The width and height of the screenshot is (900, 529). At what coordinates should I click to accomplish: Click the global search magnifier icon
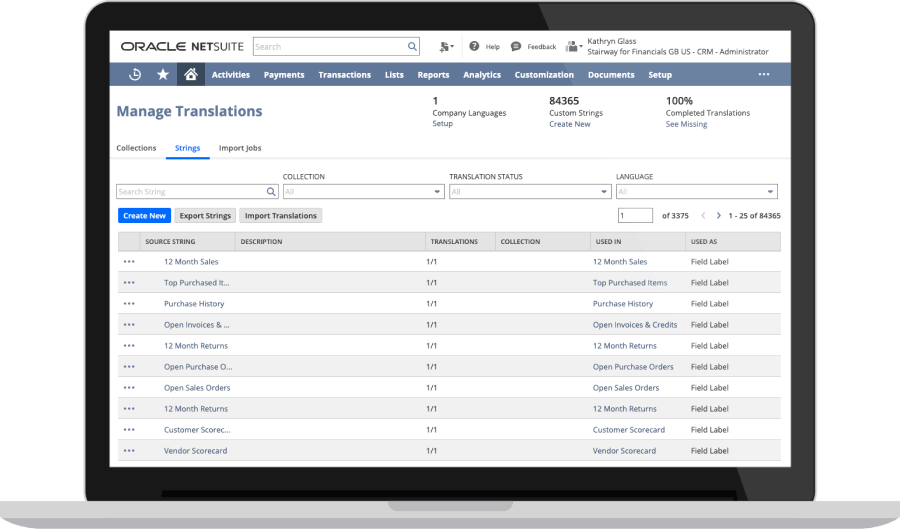[x=412, y=46]
